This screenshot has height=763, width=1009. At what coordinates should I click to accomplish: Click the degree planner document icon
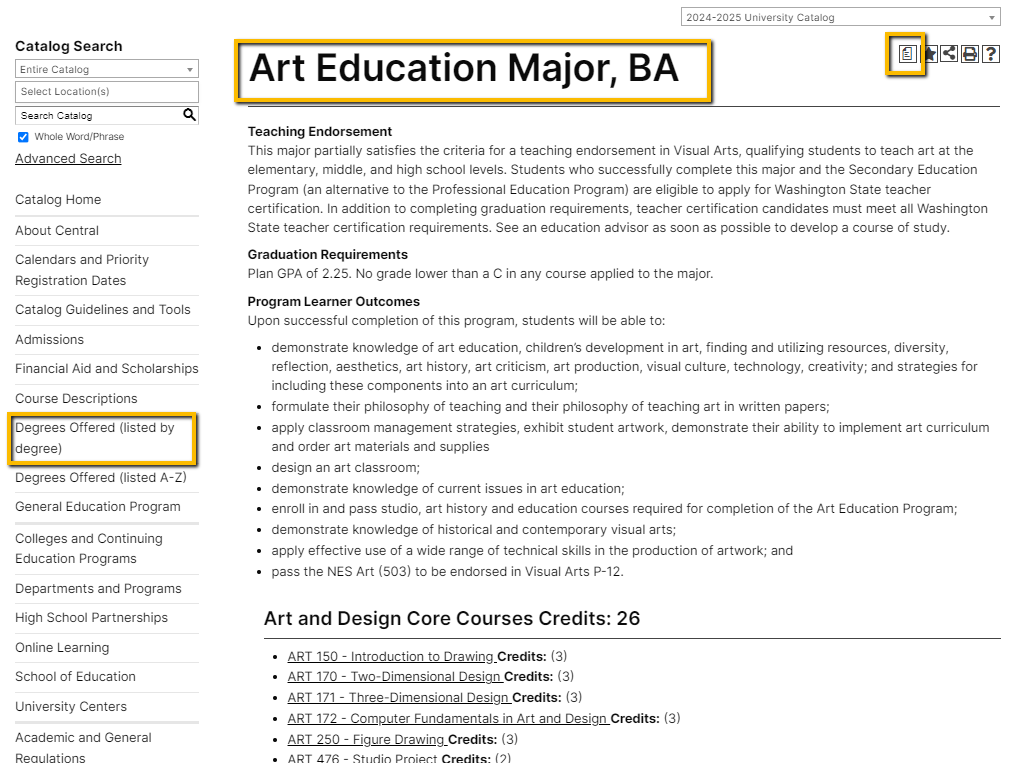906,54
